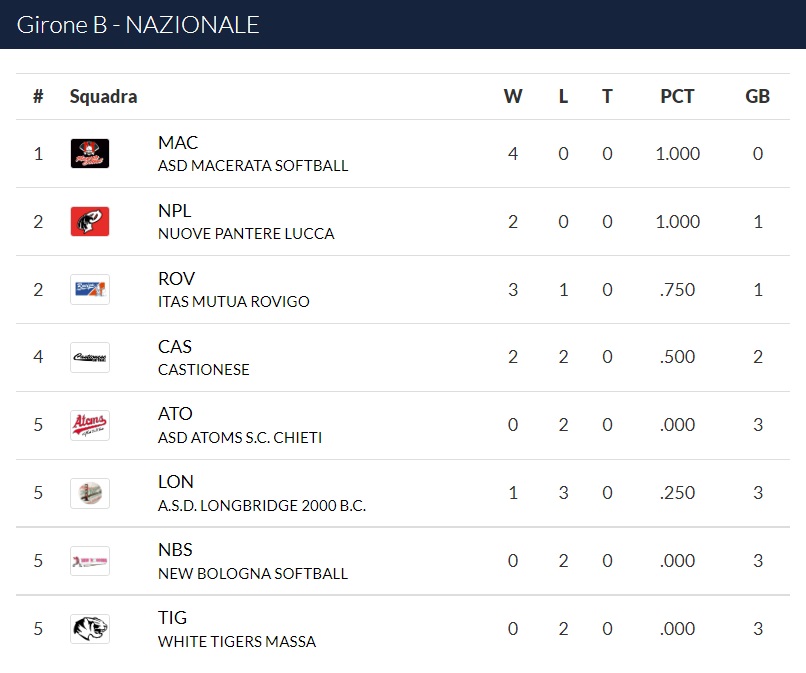Select the Squadra column header
Viewport: 806px width, 673px height.
[103, 96]
